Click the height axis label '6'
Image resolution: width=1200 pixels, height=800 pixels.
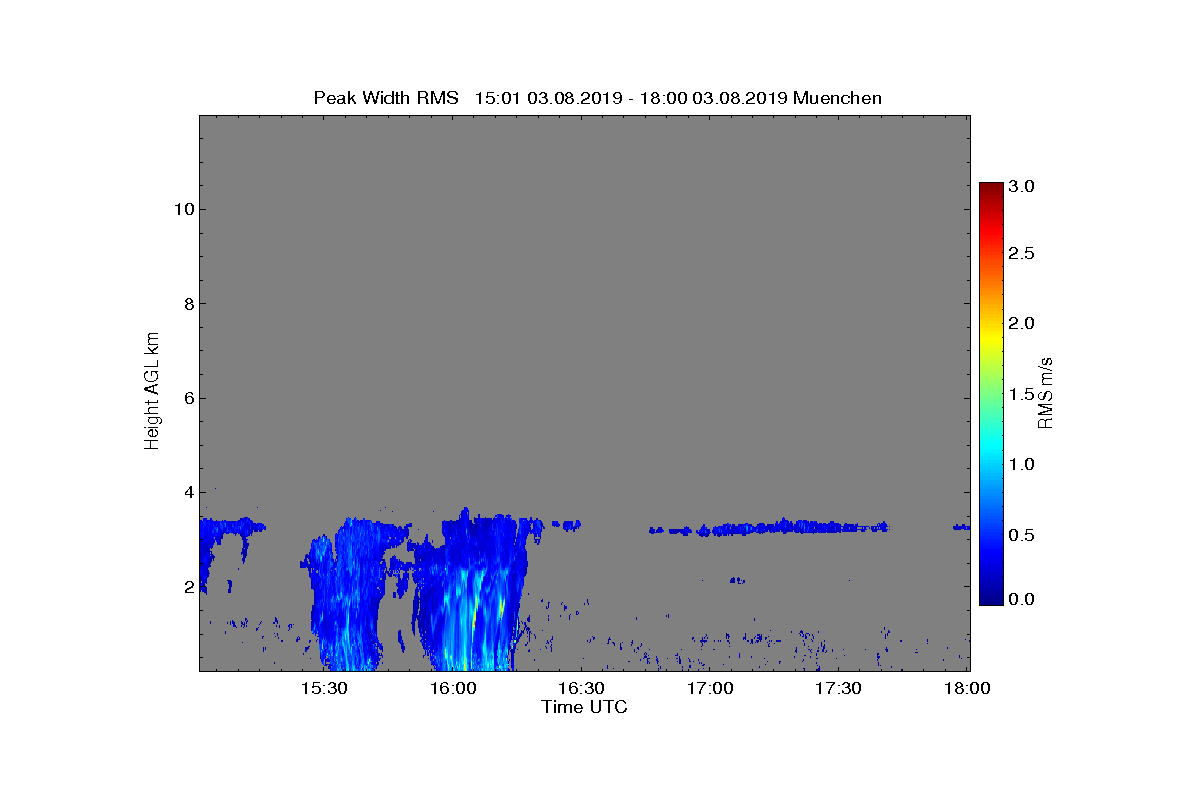(187, 398)
